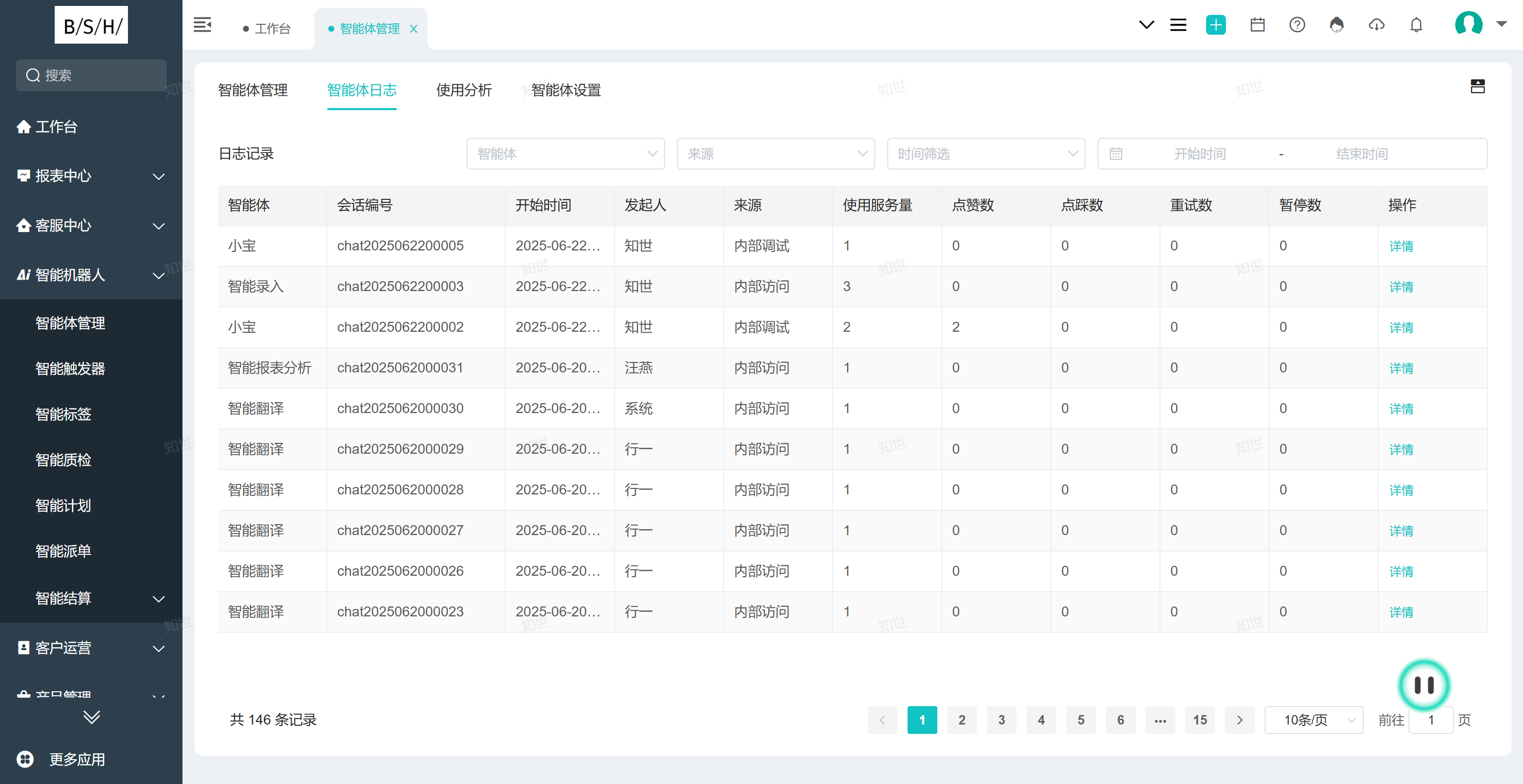Open notifications bell icon
Viewport: 1523px width, 784px height.
point(1416,25)
